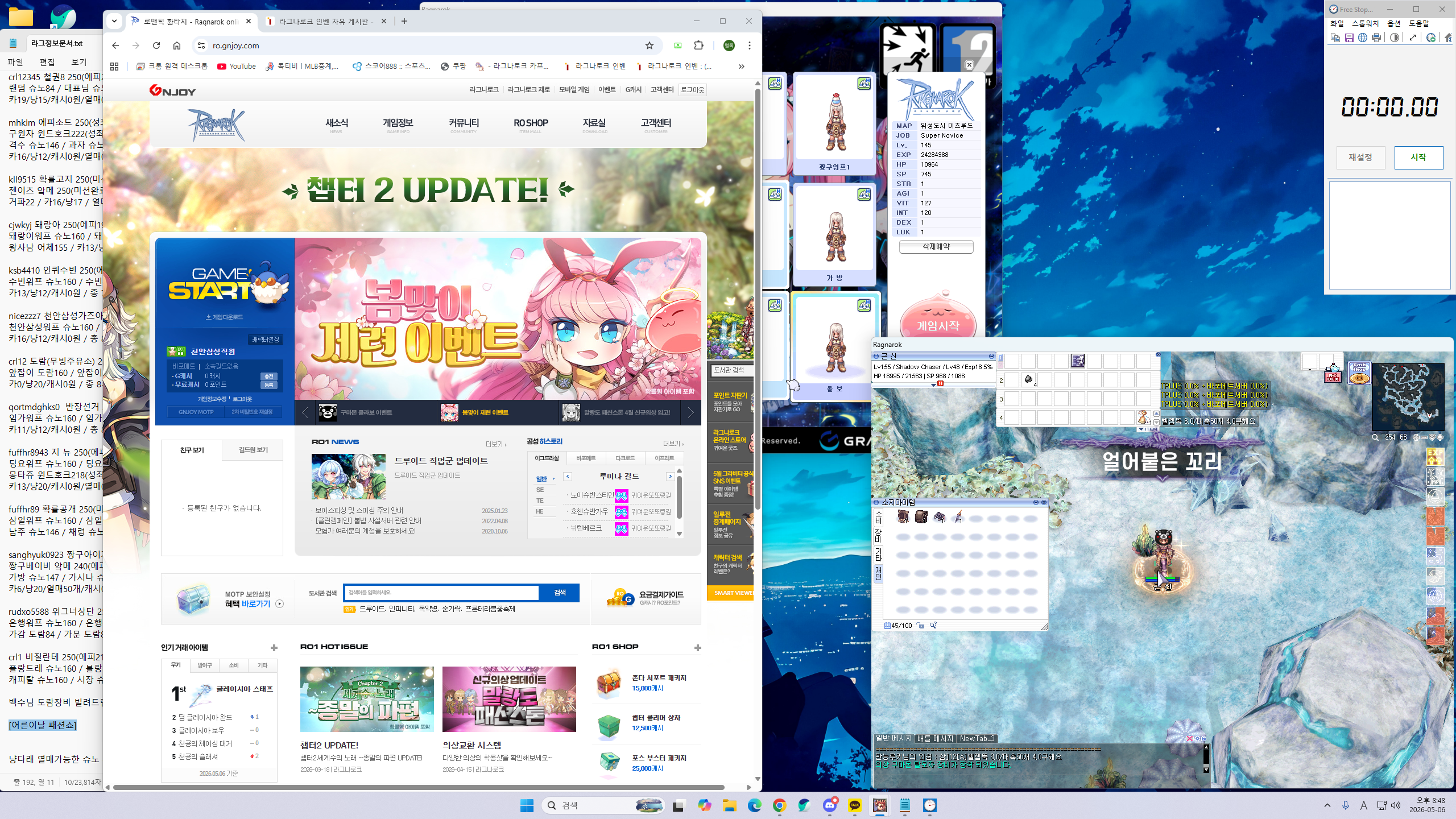Click the inventory lock icon

921,626
